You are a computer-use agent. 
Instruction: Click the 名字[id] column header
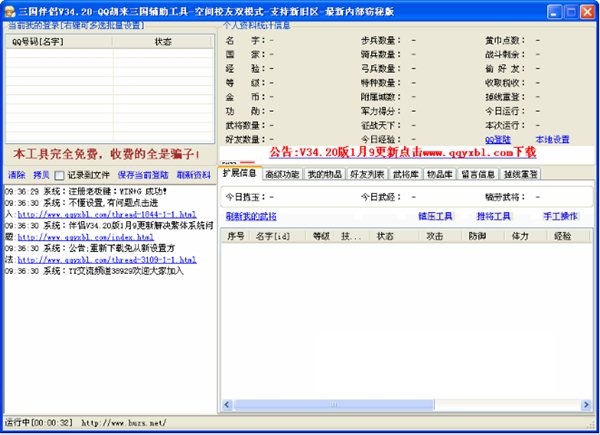click(x=277, y=236)
